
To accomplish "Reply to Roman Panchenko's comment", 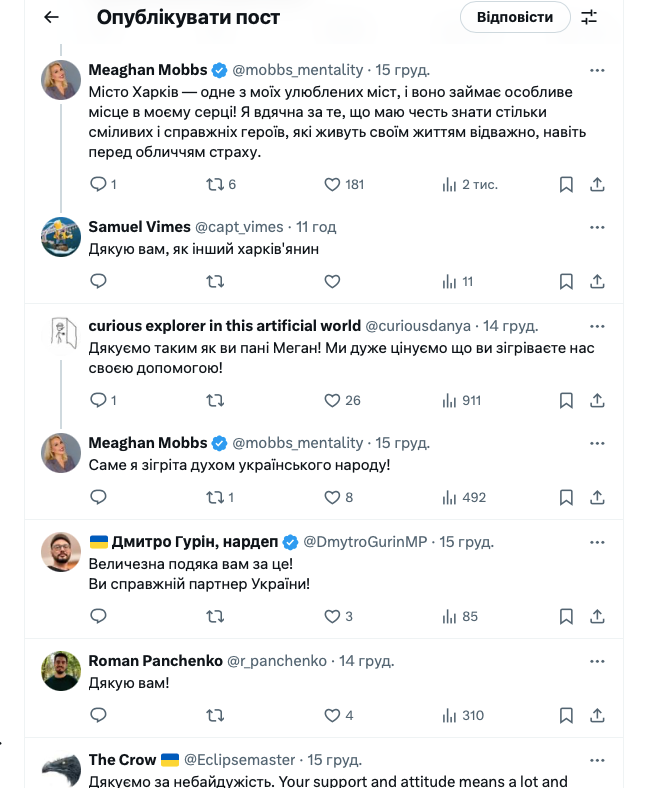I will coord(98,715).
